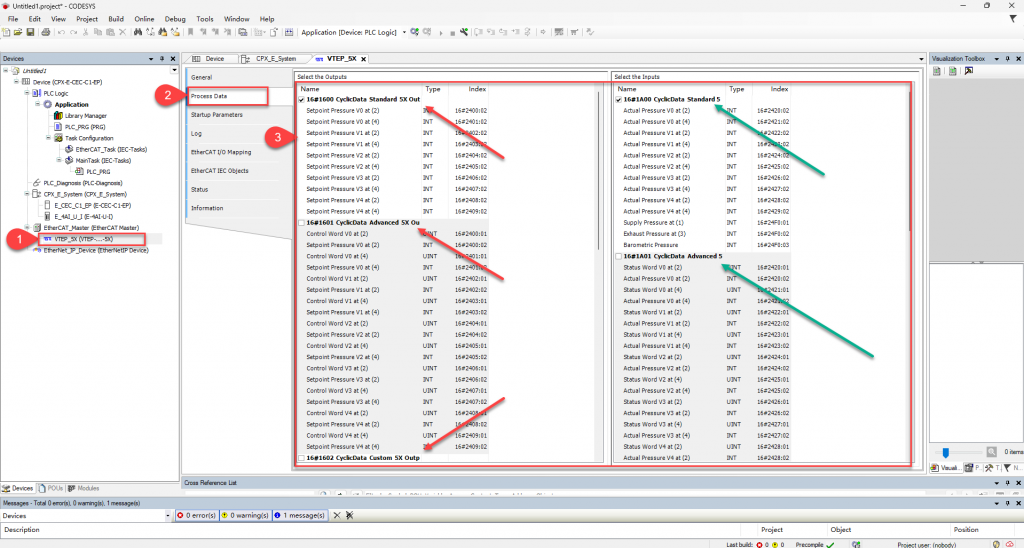Toggle the 0 warning(s) filter button
The image size is (1024, 548).
tap(245, 515)
